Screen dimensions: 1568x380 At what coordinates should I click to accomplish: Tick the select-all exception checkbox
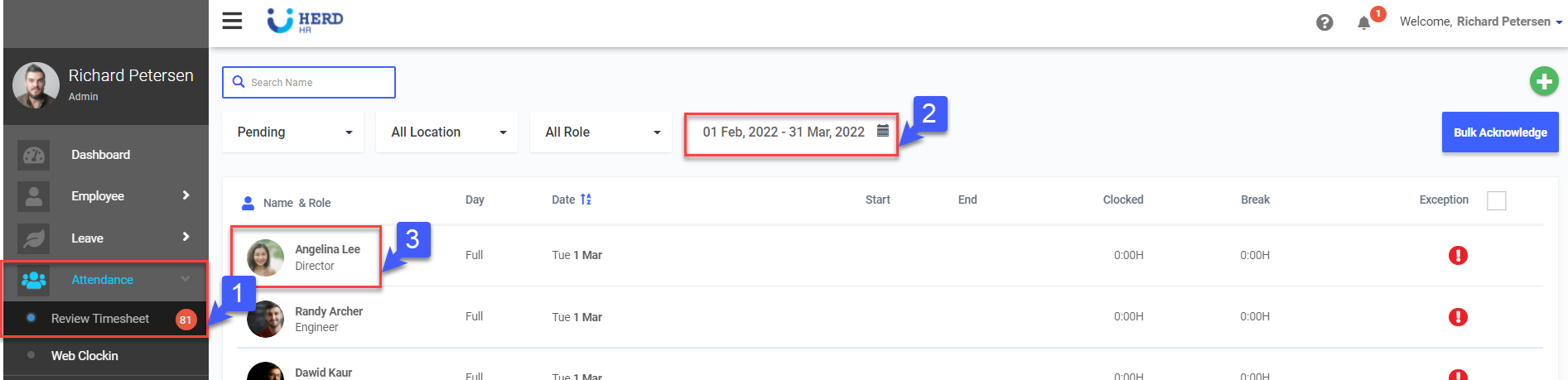(x=1496, y=200)
